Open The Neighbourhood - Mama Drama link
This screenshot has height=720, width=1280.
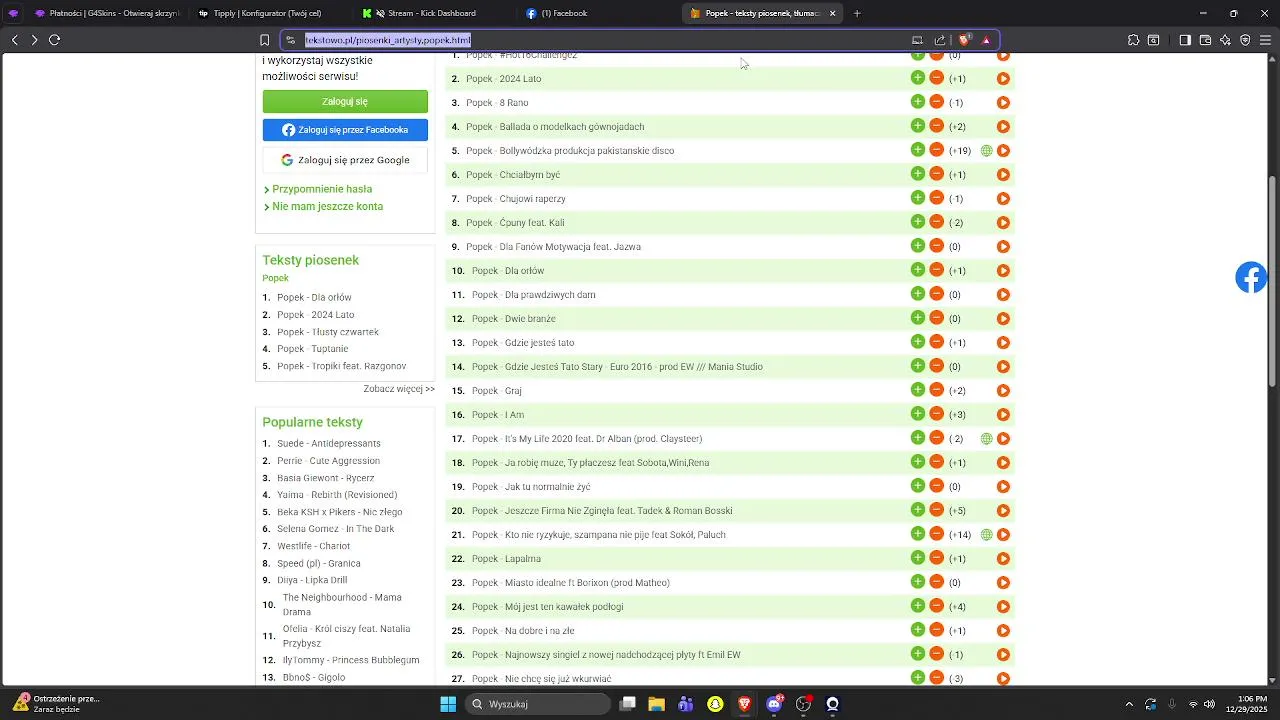click(x=342, y=604)
